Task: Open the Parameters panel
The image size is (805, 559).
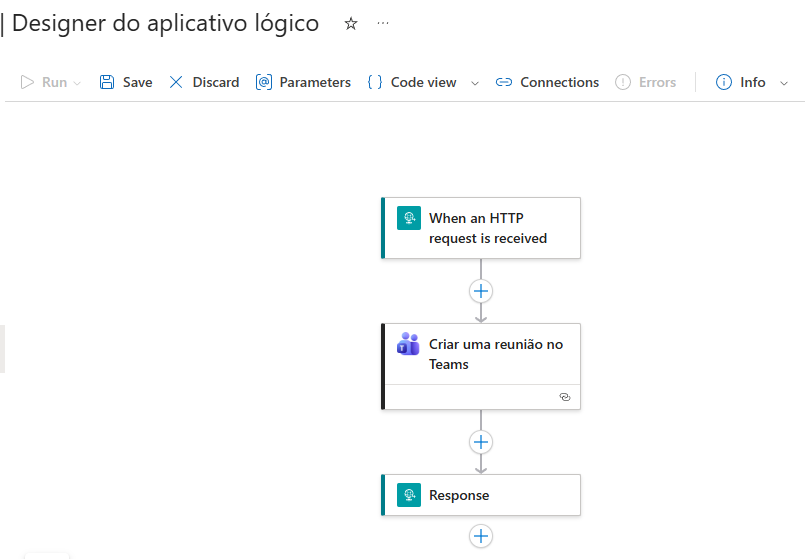Action: tap(303, 83)
